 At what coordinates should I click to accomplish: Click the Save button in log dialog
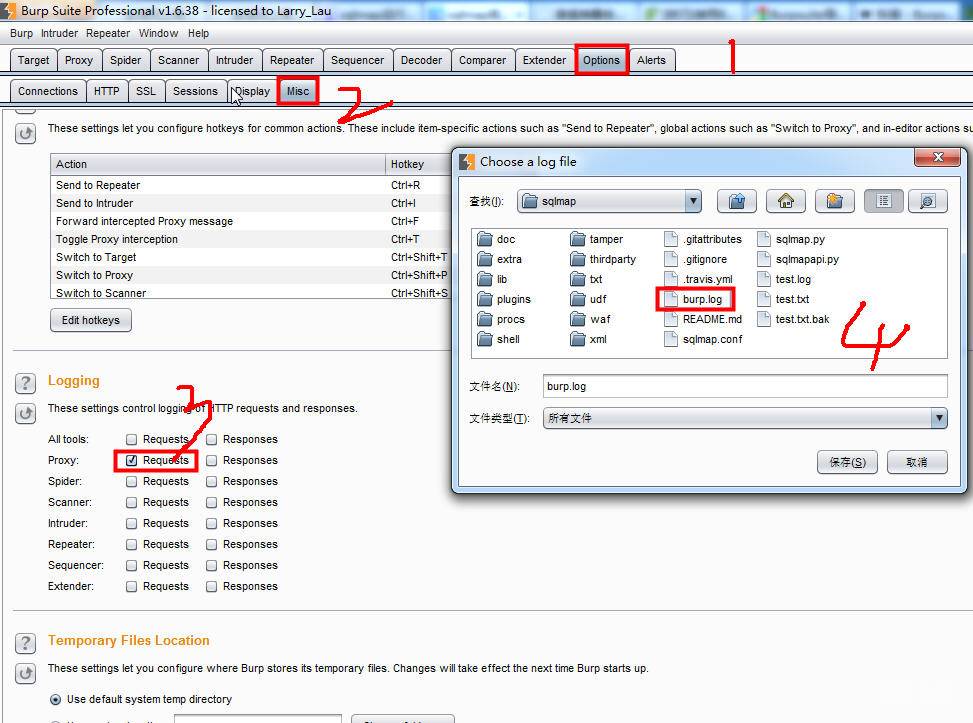tap(847, 462)
